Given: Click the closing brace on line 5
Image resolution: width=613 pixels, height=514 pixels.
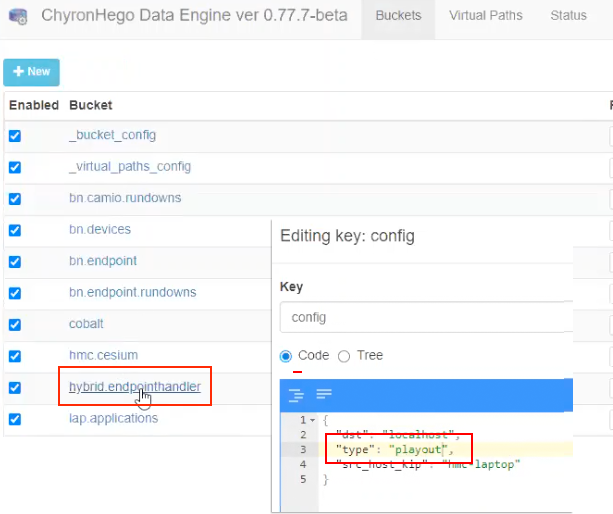Looking at the screenshot, I should point(326,479).
